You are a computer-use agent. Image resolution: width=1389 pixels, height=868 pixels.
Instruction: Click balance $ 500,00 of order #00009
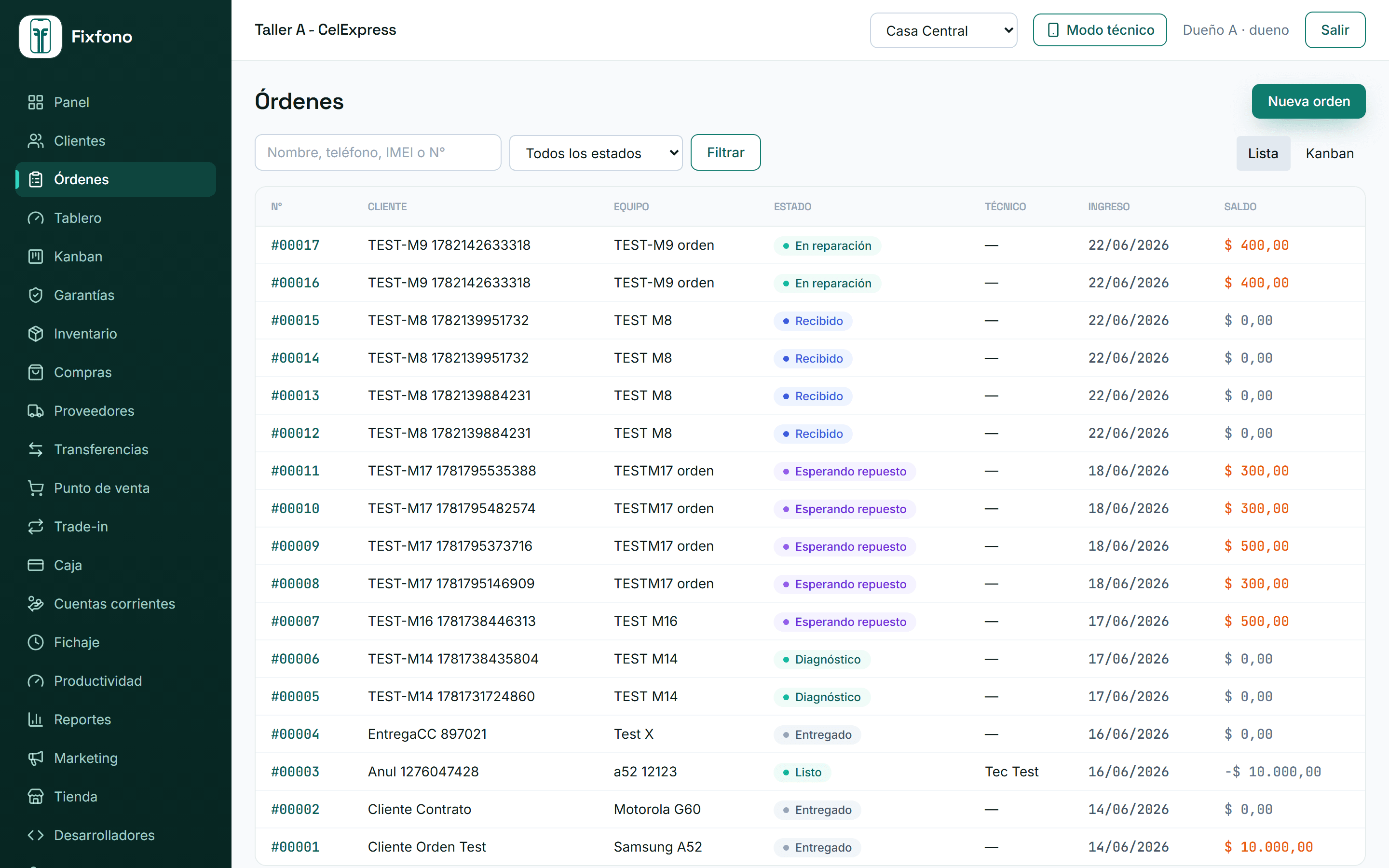click(1256, 546)
